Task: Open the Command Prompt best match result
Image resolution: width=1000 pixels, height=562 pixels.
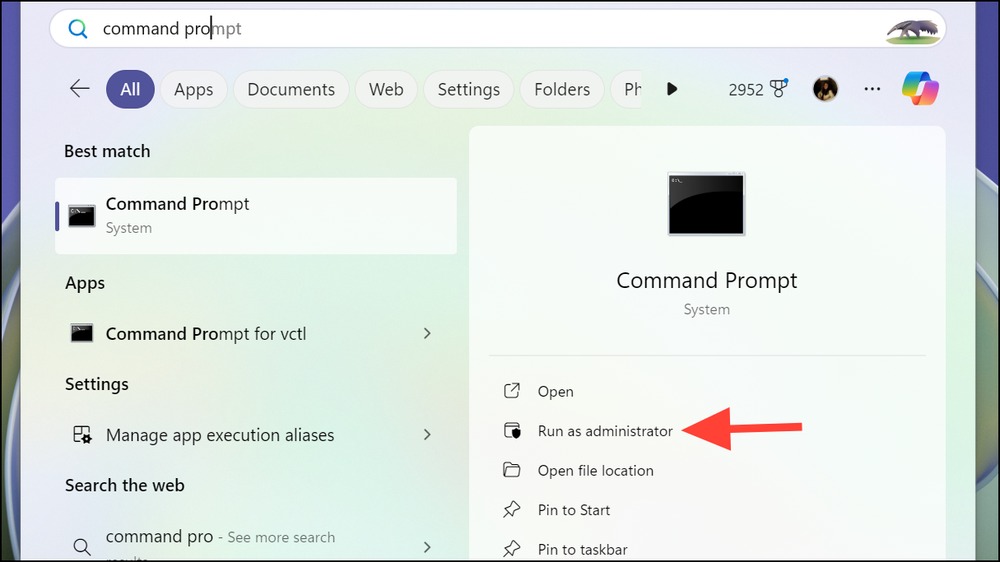Action: 256,216
